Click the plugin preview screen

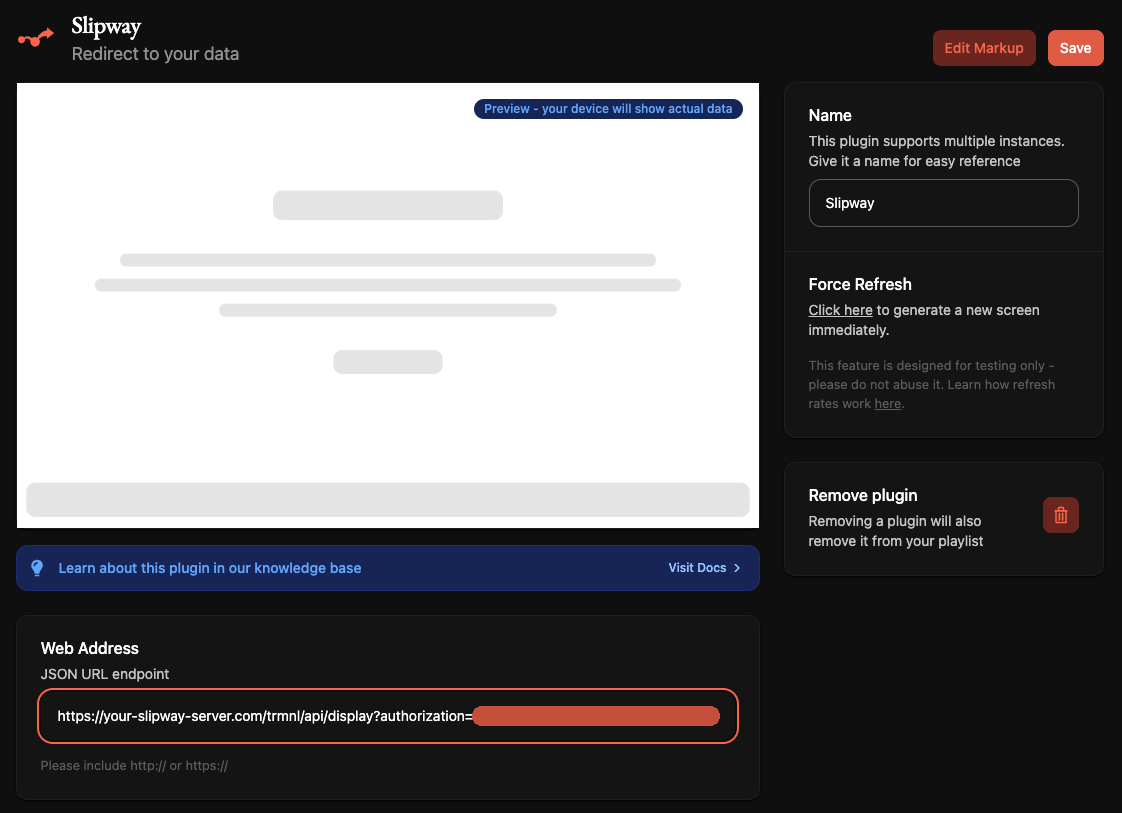[x=388, y=306]
